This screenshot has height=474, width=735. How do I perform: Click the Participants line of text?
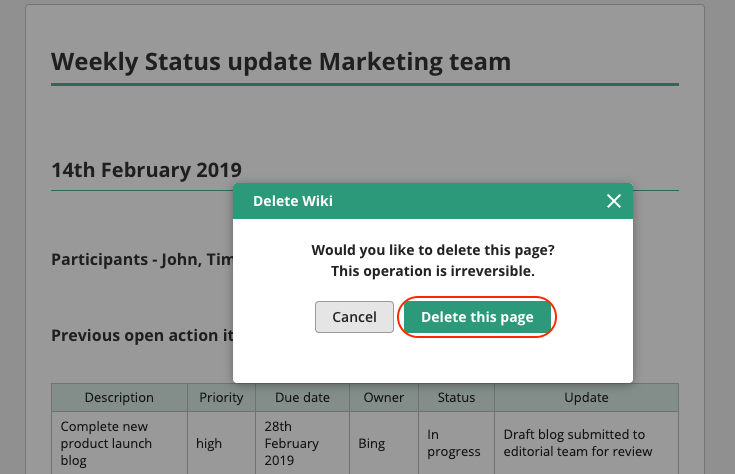point(141,260)
